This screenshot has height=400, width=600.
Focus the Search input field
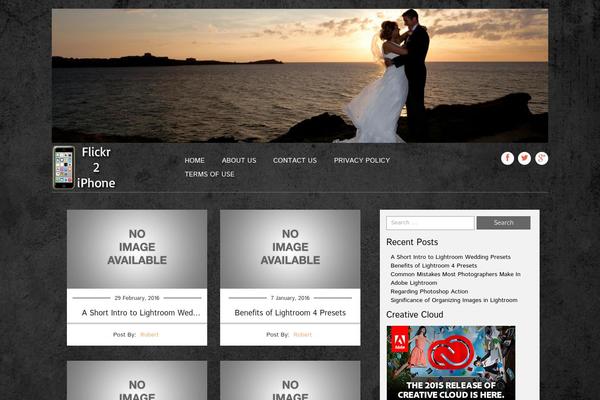[430, 223]
